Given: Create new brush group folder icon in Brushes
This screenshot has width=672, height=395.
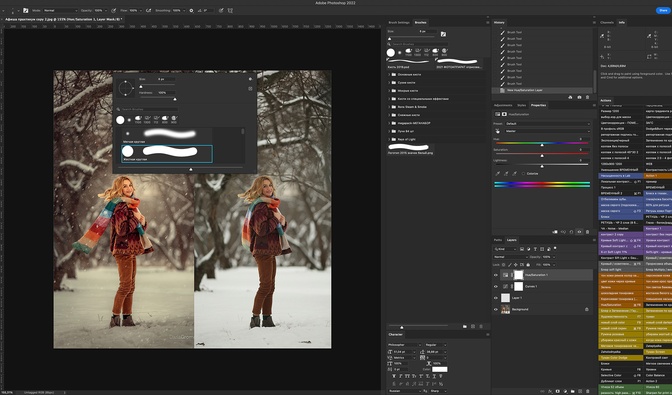Looking at the screenshot, I should [465, 326].
